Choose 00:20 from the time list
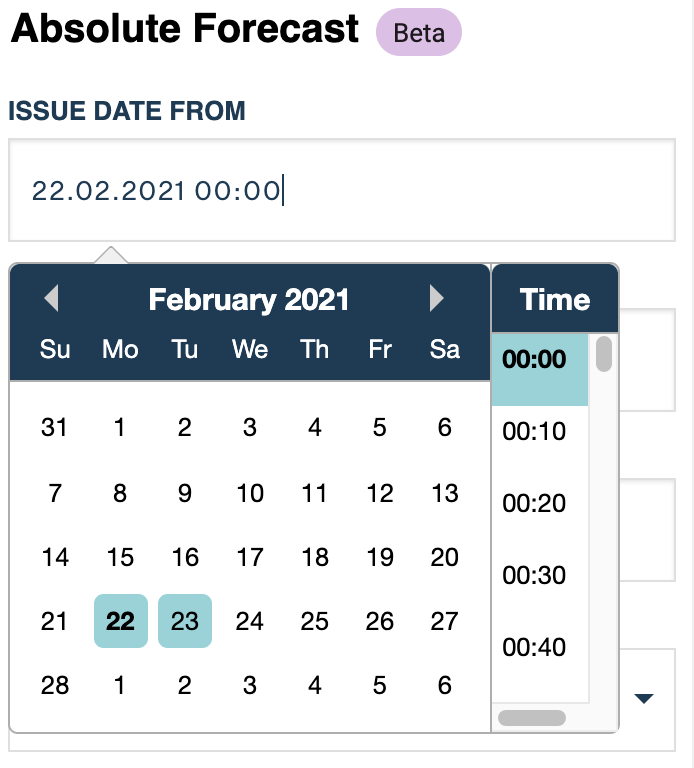 click(x=540, y=504)
